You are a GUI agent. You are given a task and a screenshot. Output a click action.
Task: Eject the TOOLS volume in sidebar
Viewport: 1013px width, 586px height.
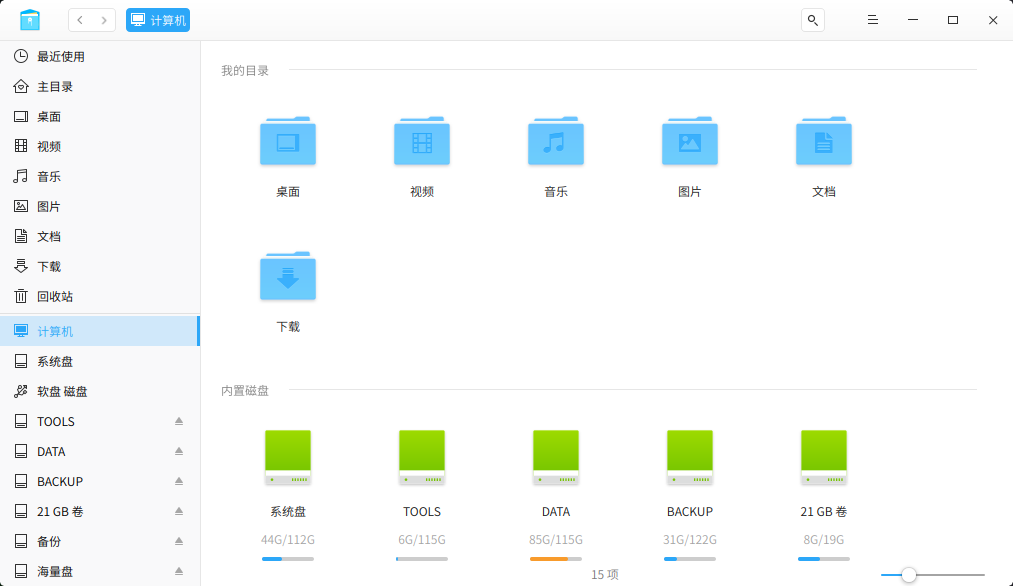click(x=179, y=422)
